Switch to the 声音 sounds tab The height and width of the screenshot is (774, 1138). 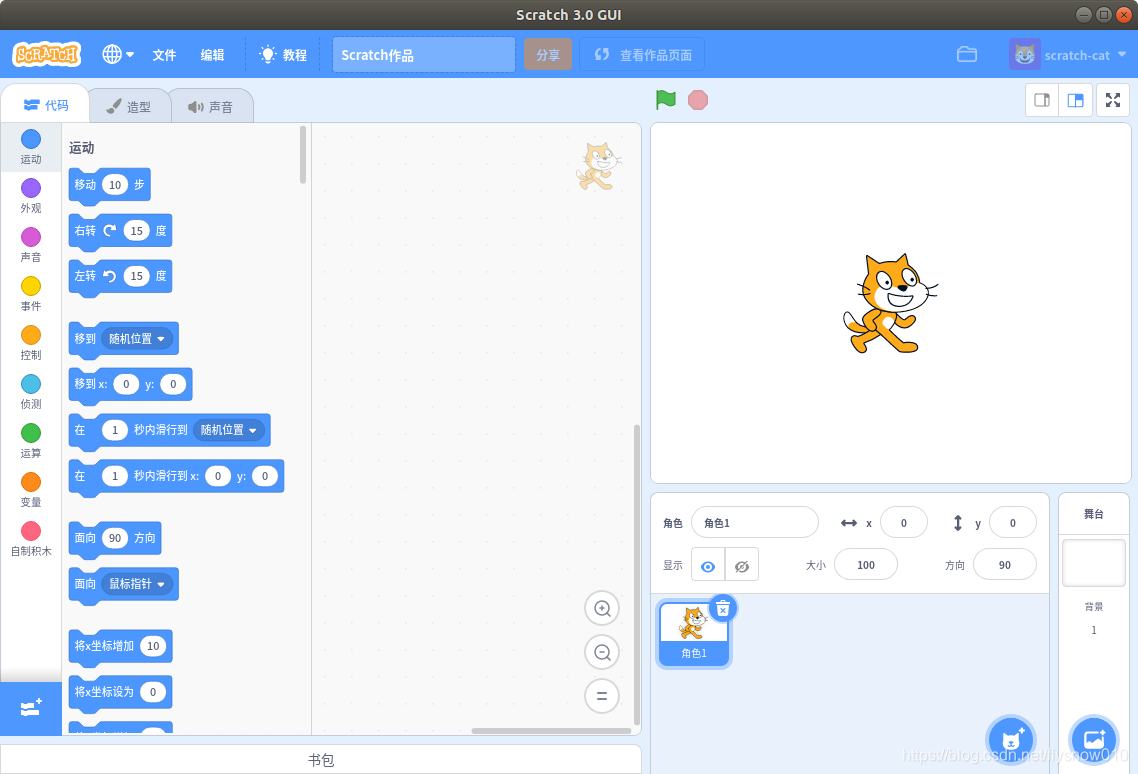tap(212, 107)
